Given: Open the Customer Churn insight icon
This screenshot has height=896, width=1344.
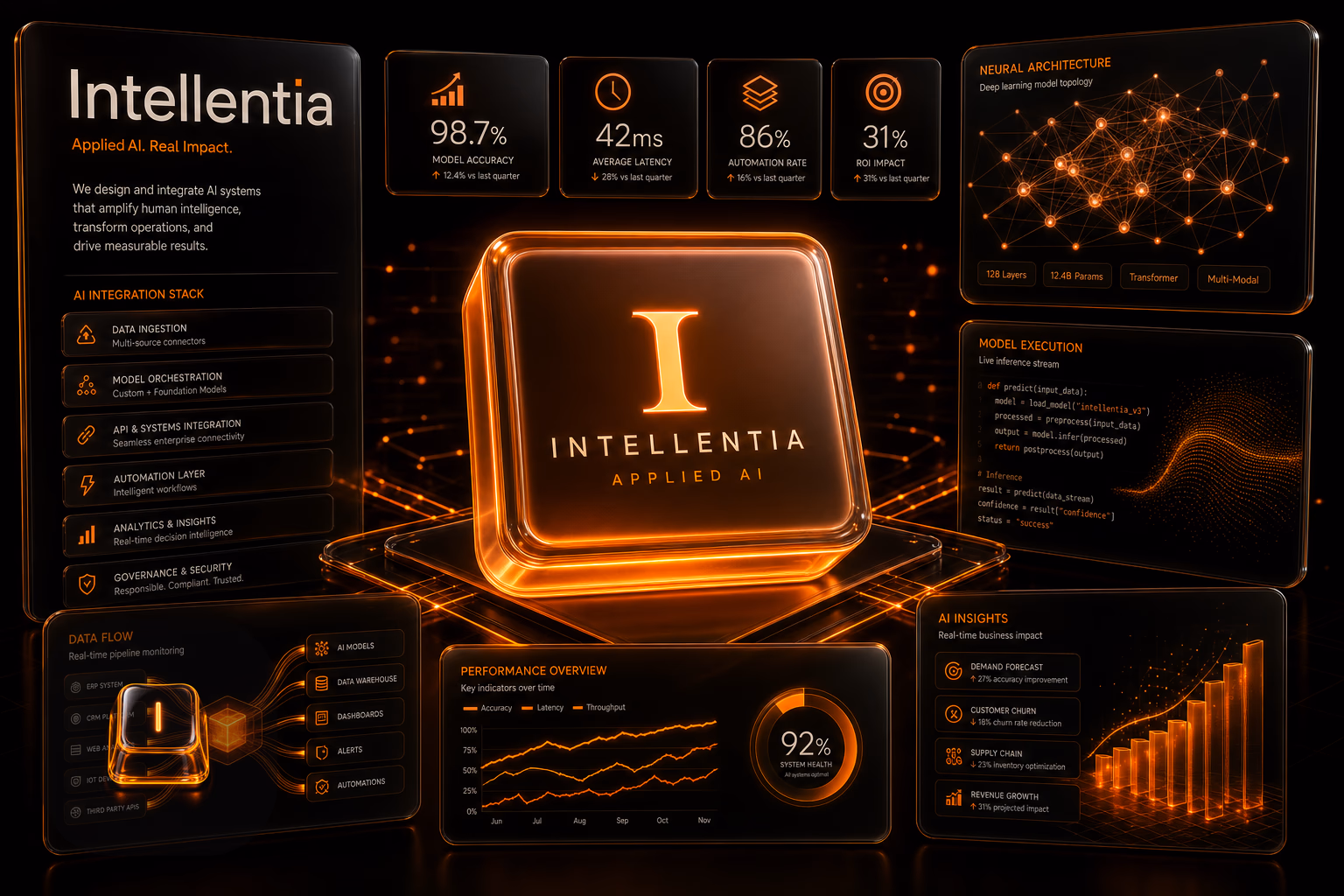Looking at the screenshot, I should click(x=954, y=715).
